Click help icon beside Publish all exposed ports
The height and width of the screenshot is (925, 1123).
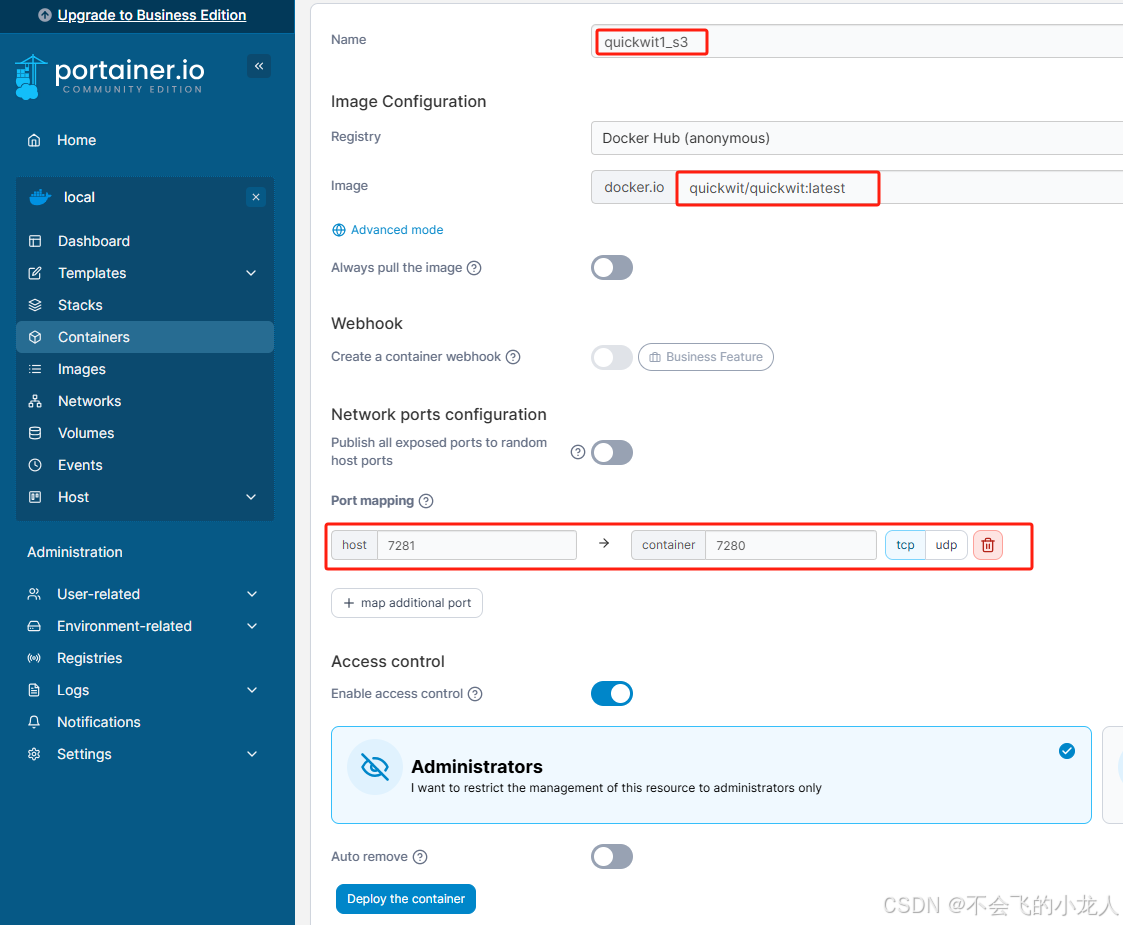pyautogui.click(x=578, y=452)
